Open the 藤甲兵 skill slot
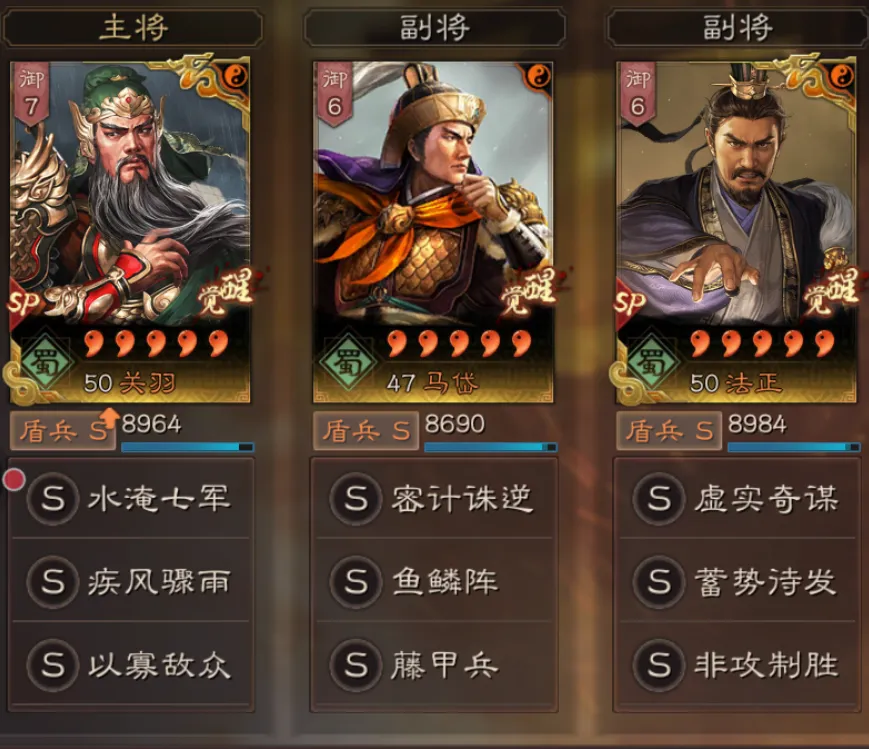Screen dimensions: 869x749 [434, 664]
